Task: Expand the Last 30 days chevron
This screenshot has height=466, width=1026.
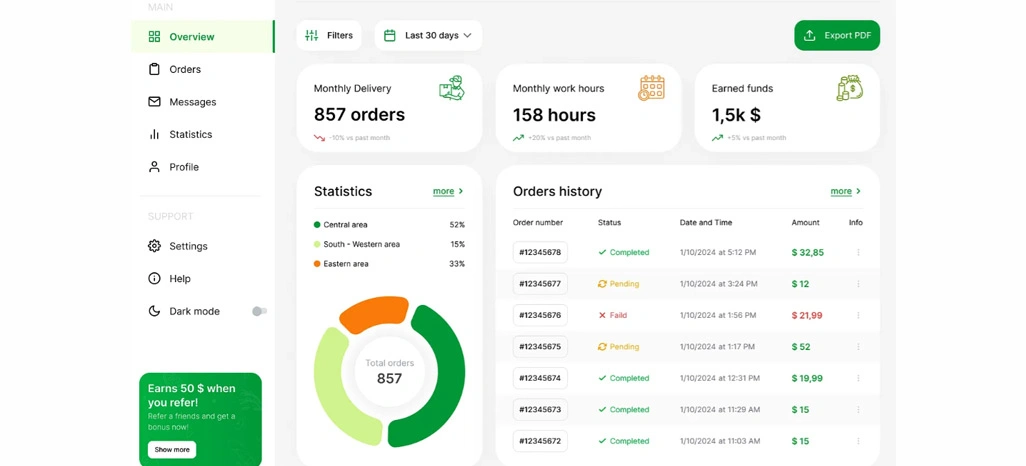Action: pos(467,35)
